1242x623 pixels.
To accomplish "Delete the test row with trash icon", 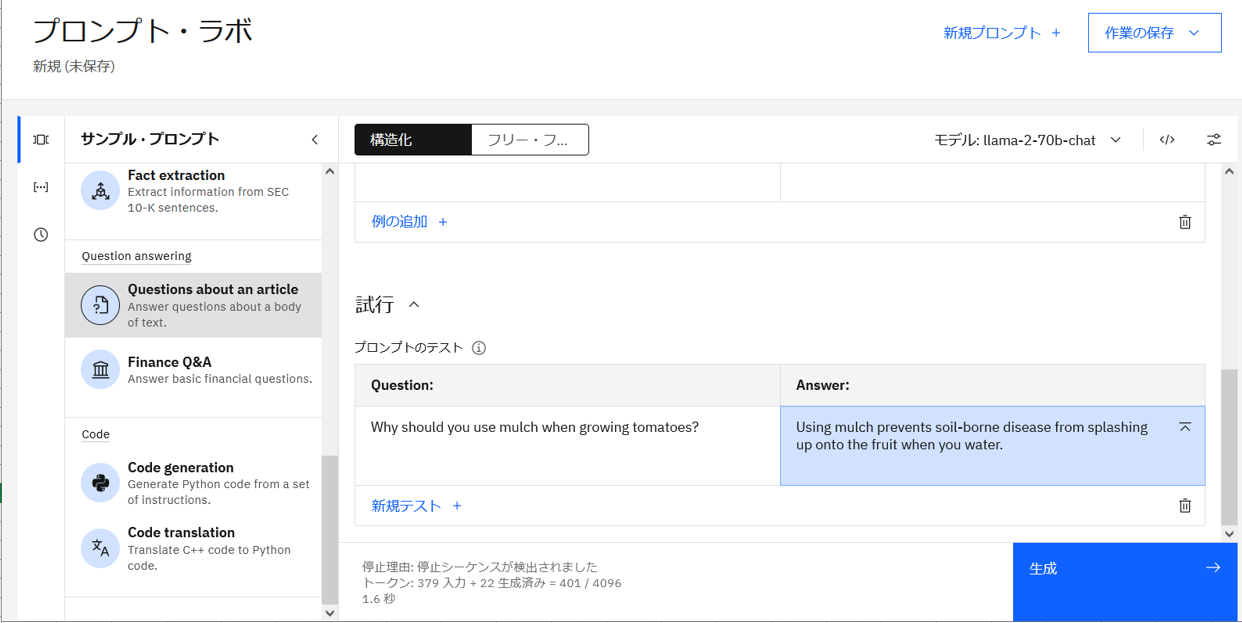I will (1185, 506).
